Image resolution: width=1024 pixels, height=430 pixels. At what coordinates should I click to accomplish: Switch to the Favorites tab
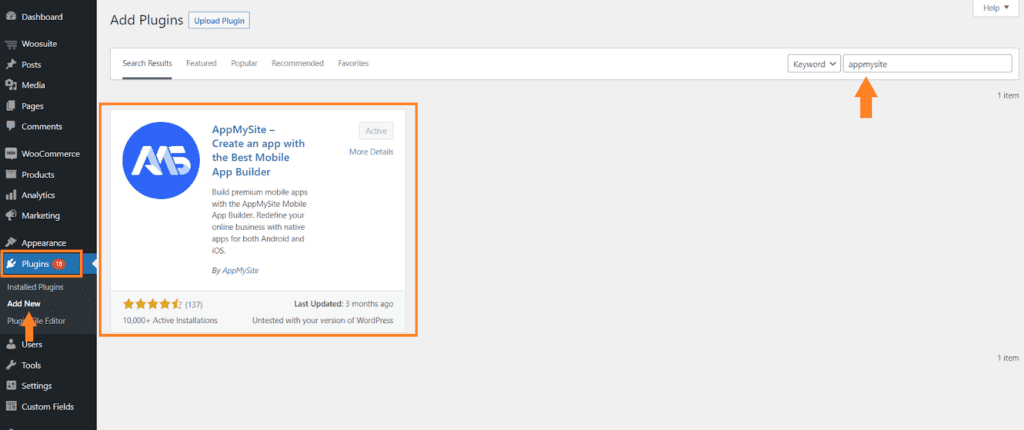click(353, 63)
